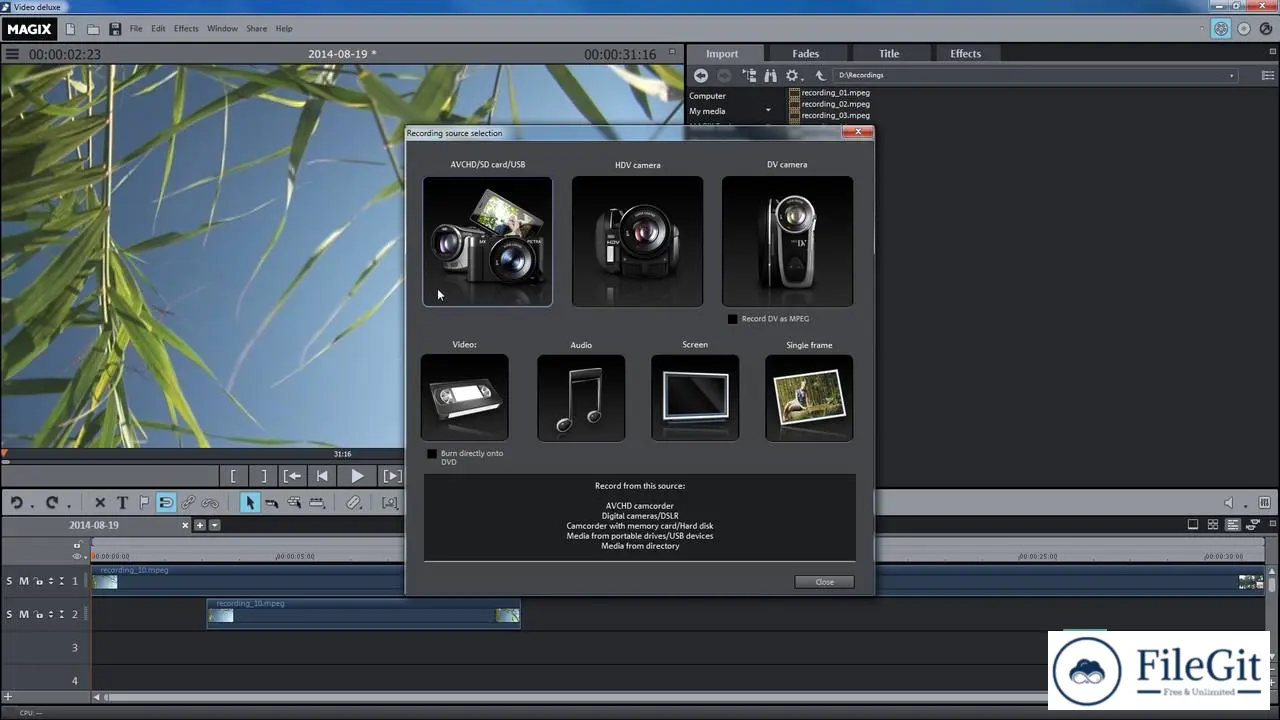This screenshot has height=720, width=1280.
Task: Choose the Audio music note source icon
Action: tap(581, 397)
